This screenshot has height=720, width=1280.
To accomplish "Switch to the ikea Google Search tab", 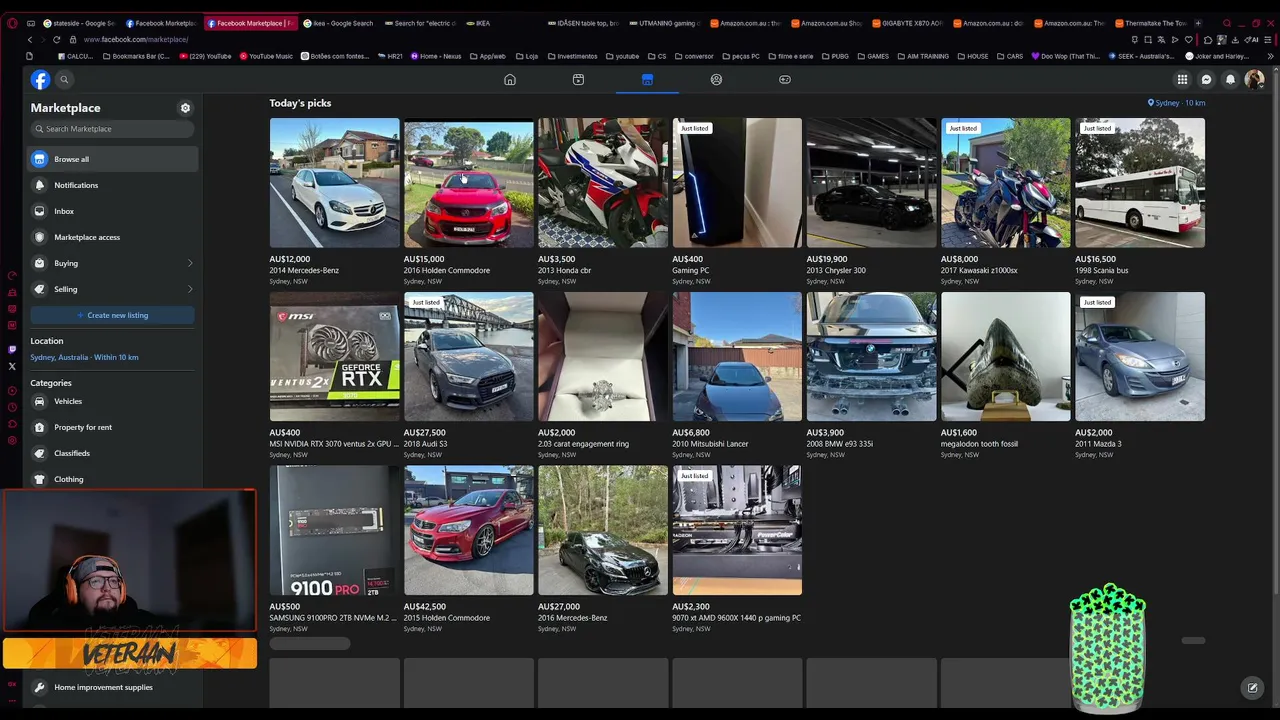I will (339, 23).
